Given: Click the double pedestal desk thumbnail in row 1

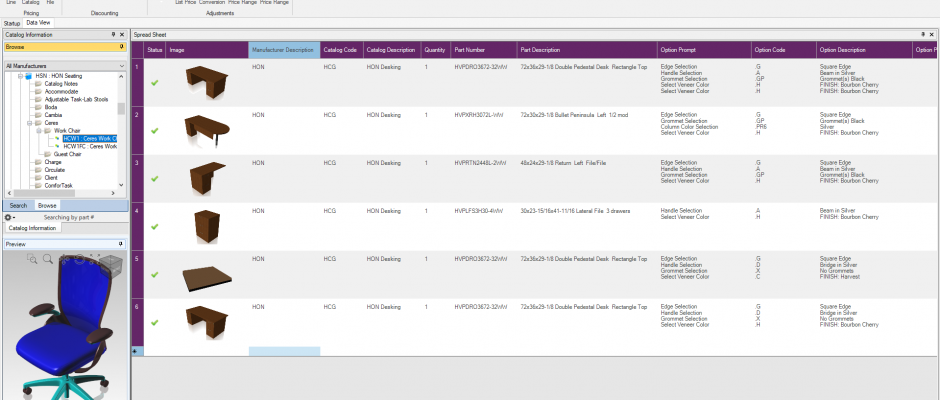Looking at the screenshot, I should pos(207,82).
